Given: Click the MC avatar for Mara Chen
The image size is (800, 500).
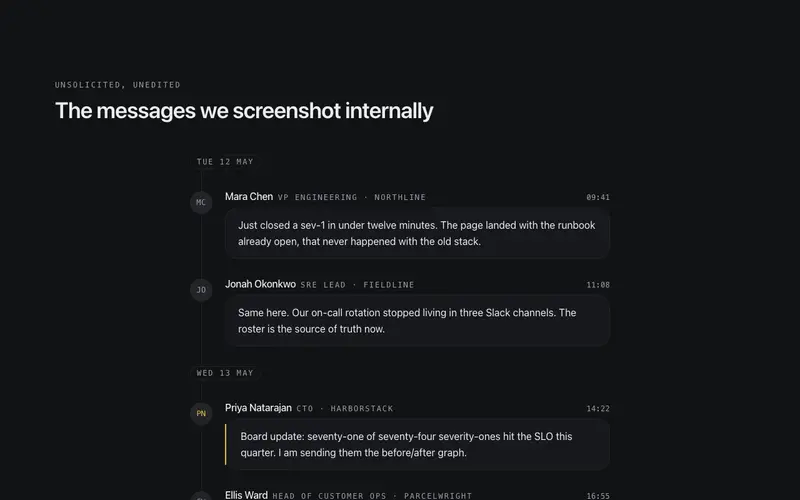Looking at the screenshot, I should [201, 203].
